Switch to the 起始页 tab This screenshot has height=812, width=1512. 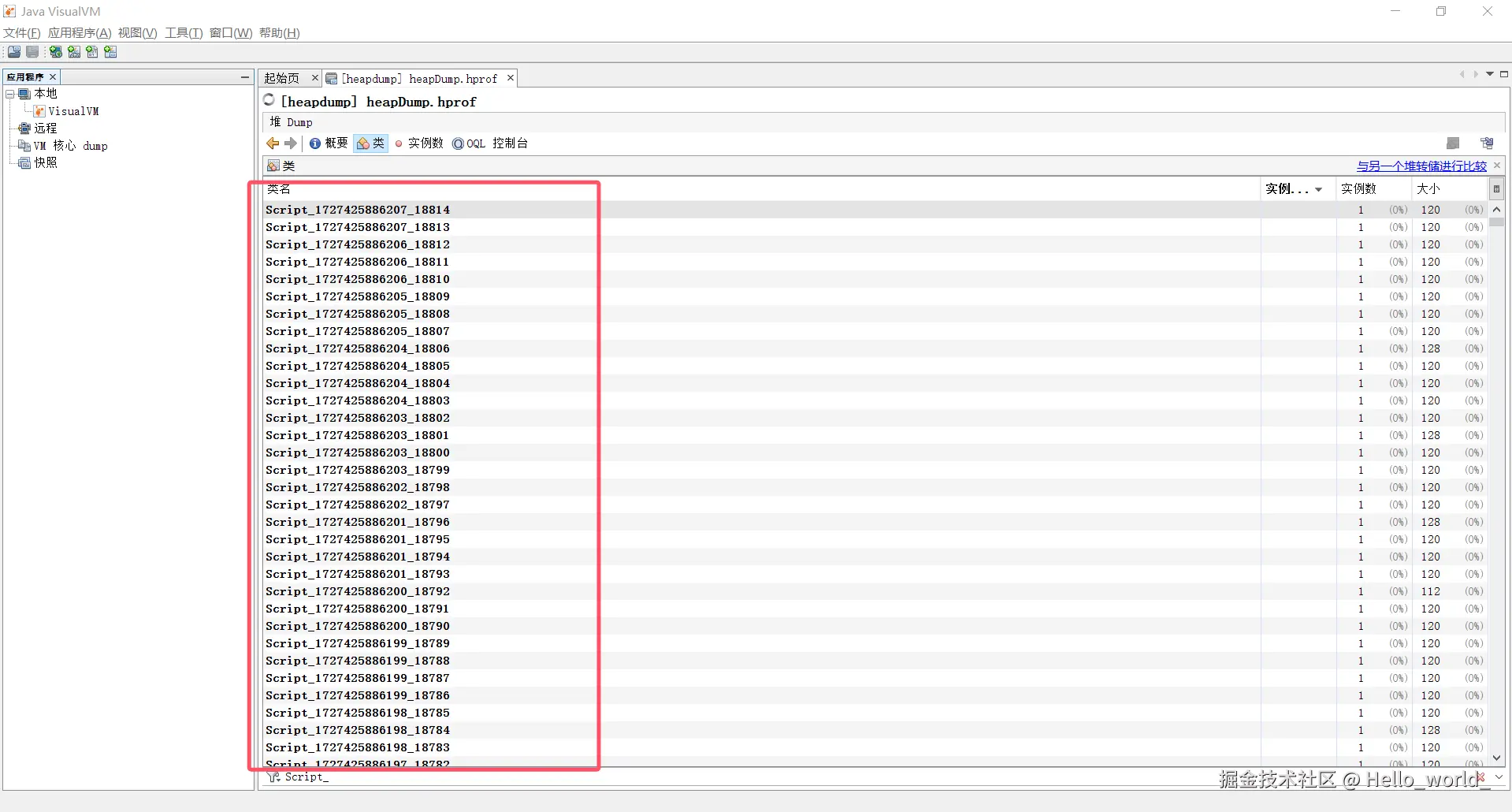(x=282, y=79)
